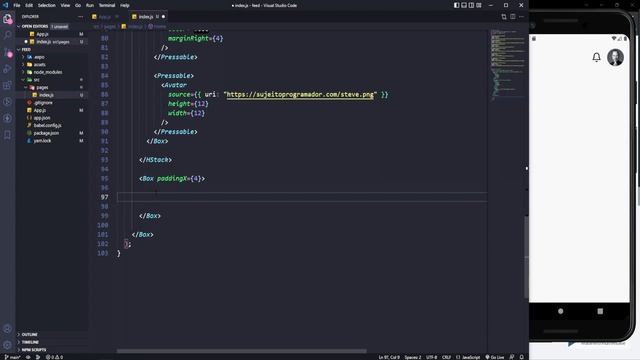Click errors and warnings count in status bar
The image size is (640, 360).
54,357
